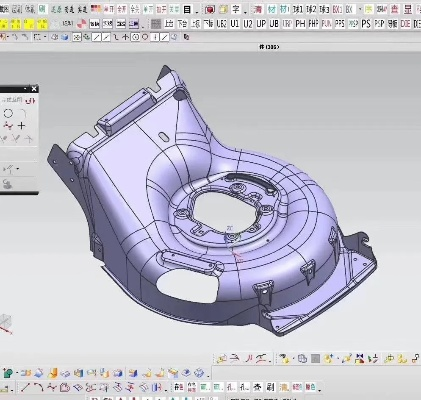Open the dropdown arrow in floating panel
Image resolution: width=421 pixels, height=400 pixels.
click(18, 169)
